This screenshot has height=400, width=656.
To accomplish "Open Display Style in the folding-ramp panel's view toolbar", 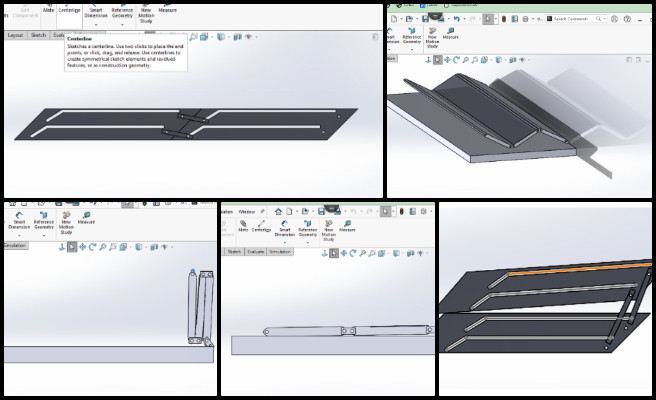I will 498,60.
